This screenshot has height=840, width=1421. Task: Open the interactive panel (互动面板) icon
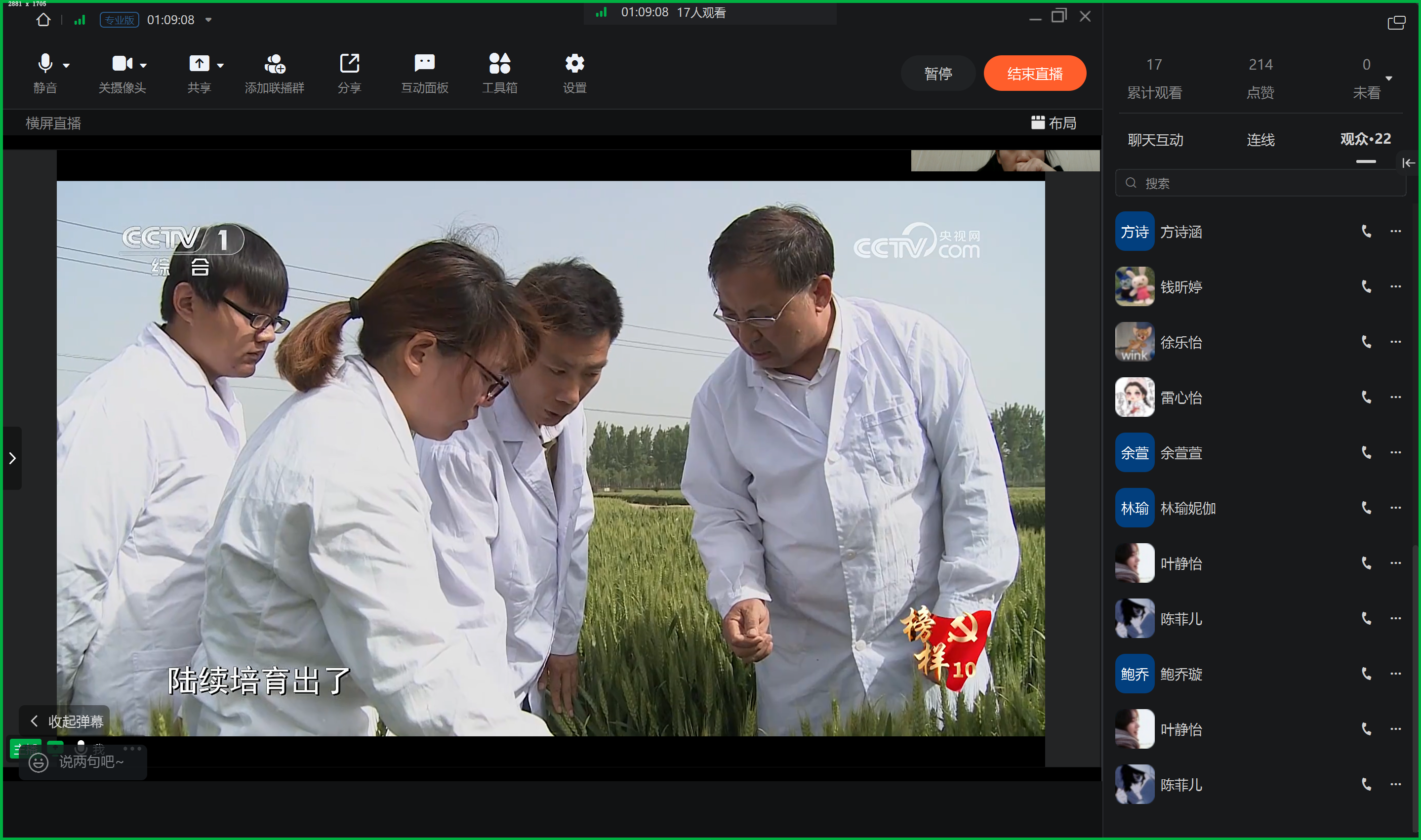pos(424,63)
